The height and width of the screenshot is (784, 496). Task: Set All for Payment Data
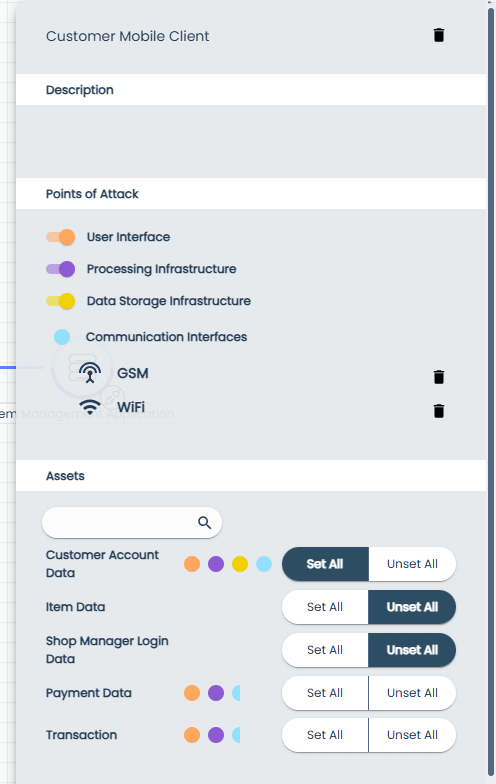[325, 693]
